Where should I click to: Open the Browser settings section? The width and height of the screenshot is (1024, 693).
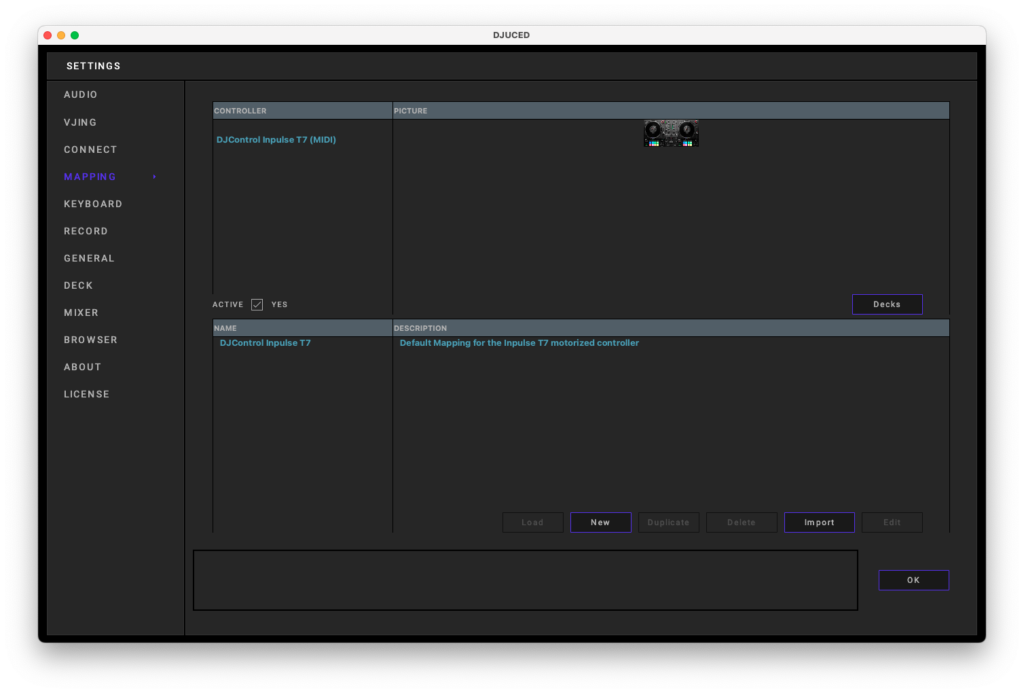(x=90, y=340)
